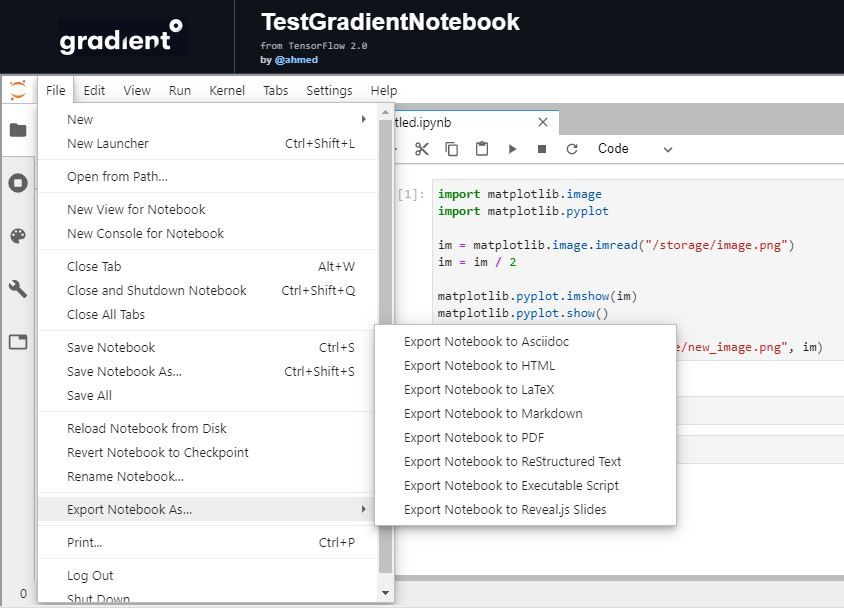Export Notebook to HTML
The height and width of the screenshot is (611, 844).
pos(525,365)
